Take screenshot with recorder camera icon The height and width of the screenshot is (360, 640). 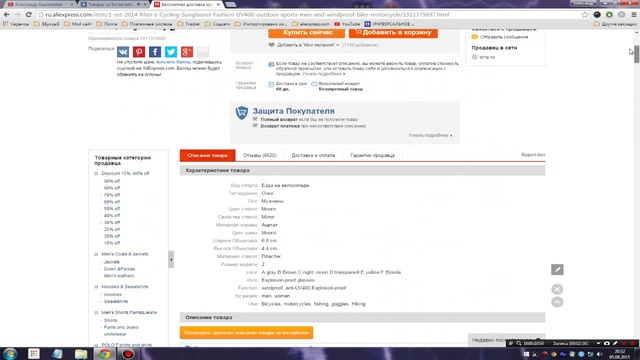pos(607,343)
